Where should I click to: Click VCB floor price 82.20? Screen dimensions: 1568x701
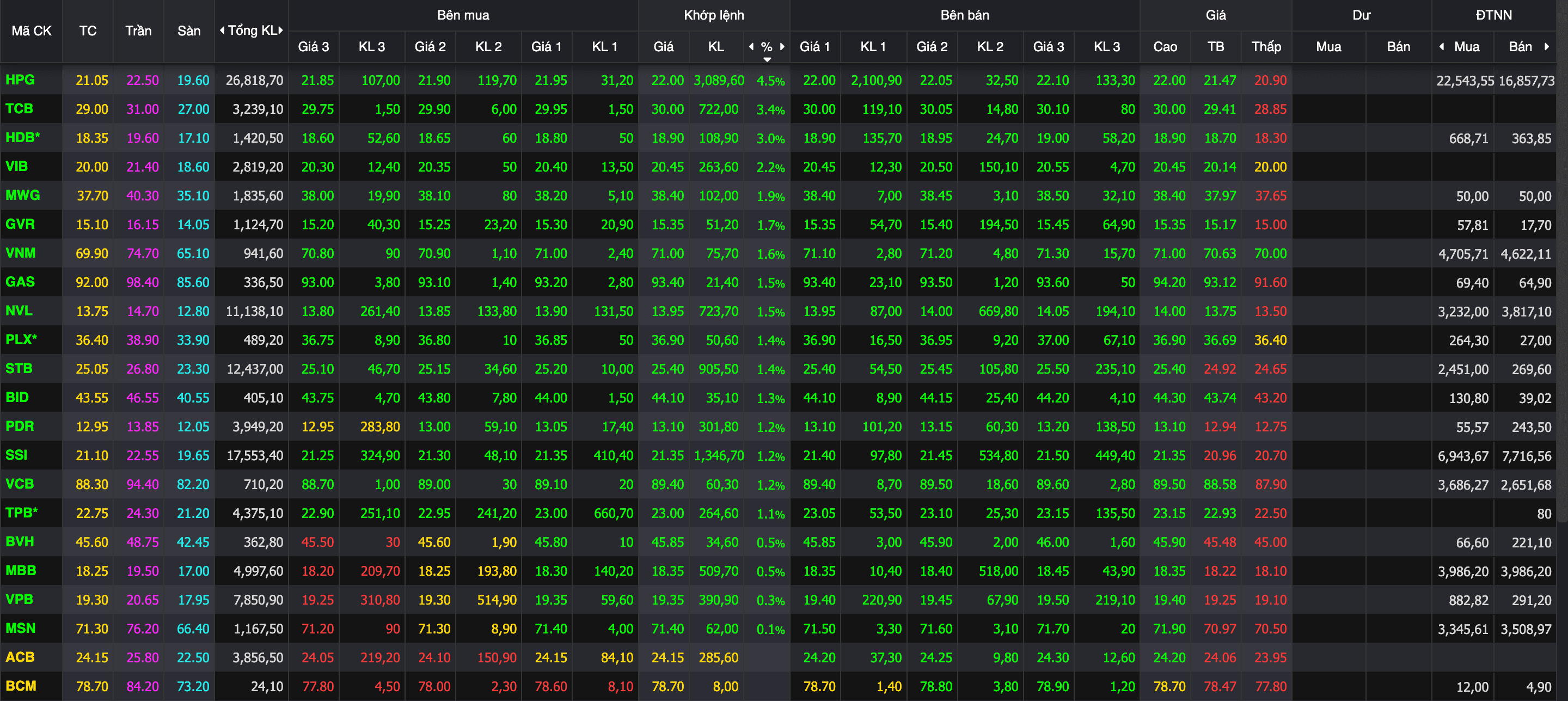pos(193,485)
